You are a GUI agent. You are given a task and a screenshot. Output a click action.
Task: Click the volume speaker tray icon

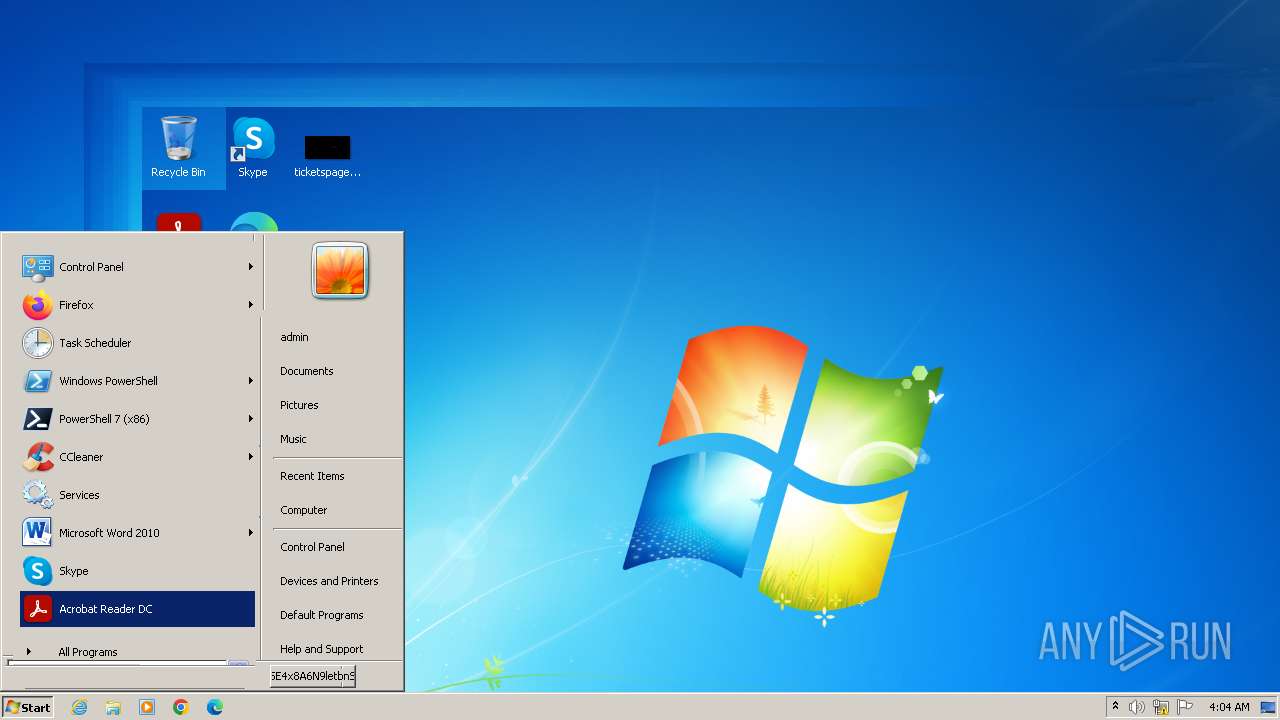coord(1137,707)
